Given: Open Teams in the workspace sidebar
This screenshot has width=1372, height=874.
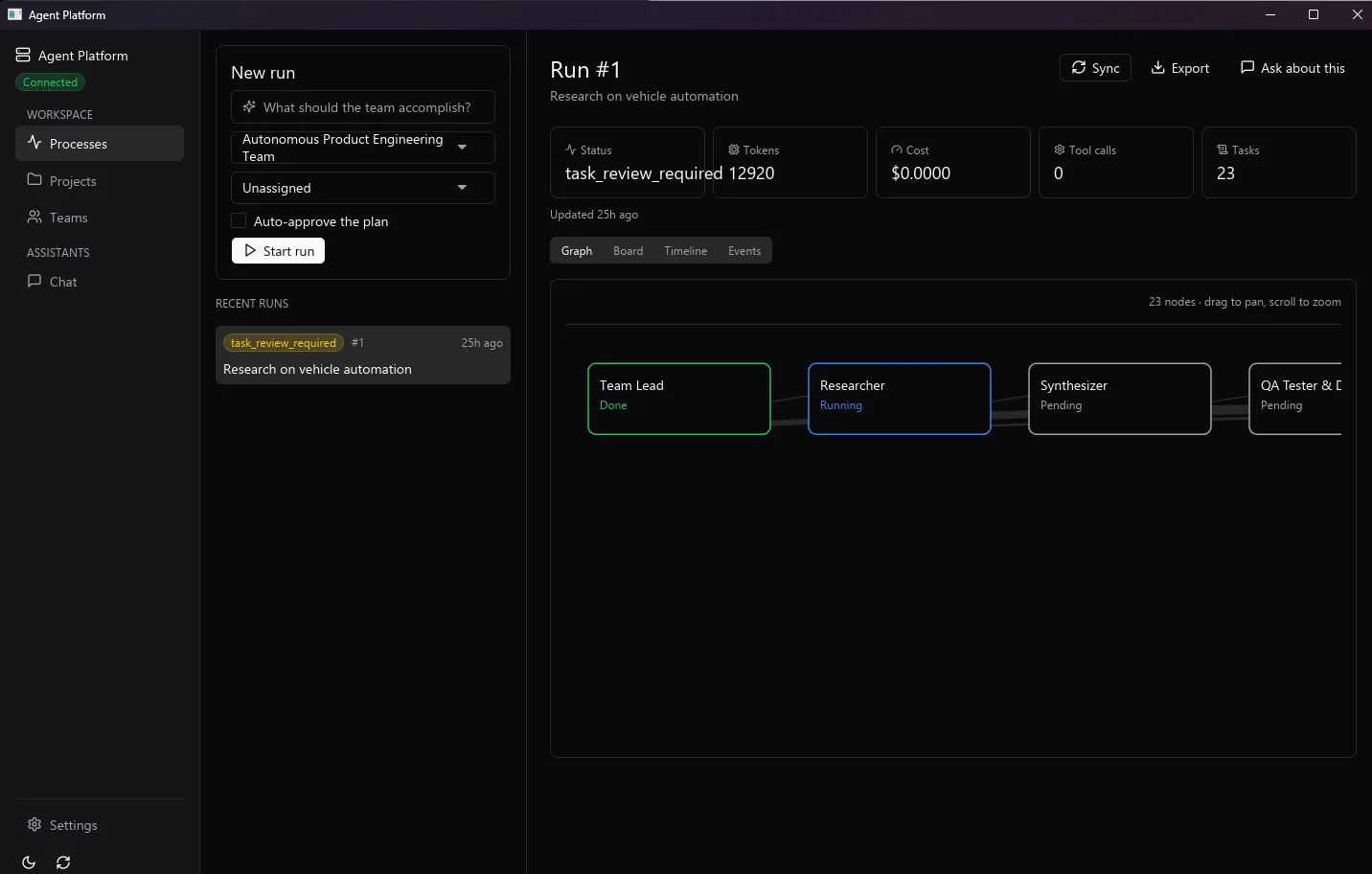Looking at the screenshot, I should point(100,218).
